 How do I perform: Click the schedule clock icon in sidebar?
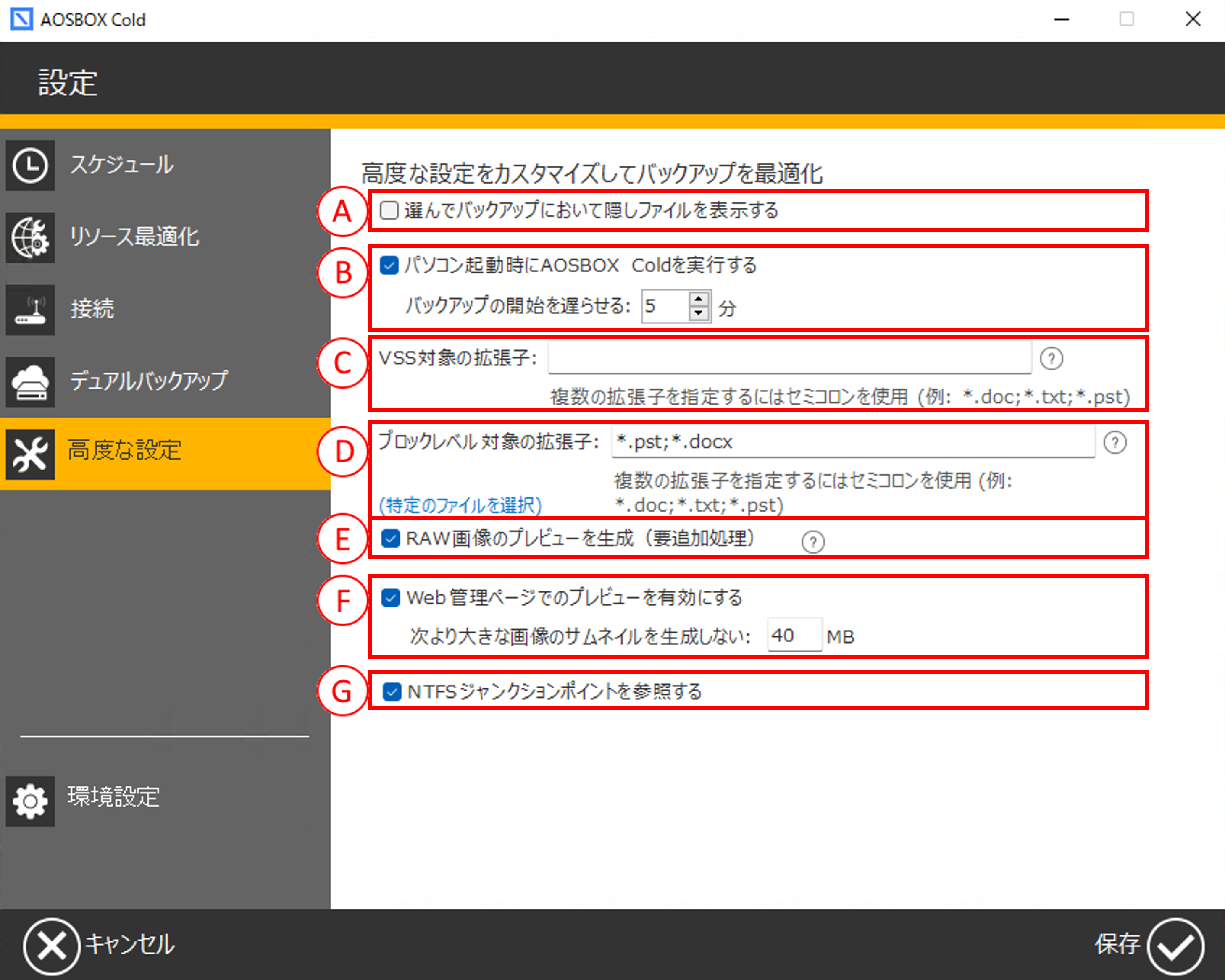(x=30, y=166)
